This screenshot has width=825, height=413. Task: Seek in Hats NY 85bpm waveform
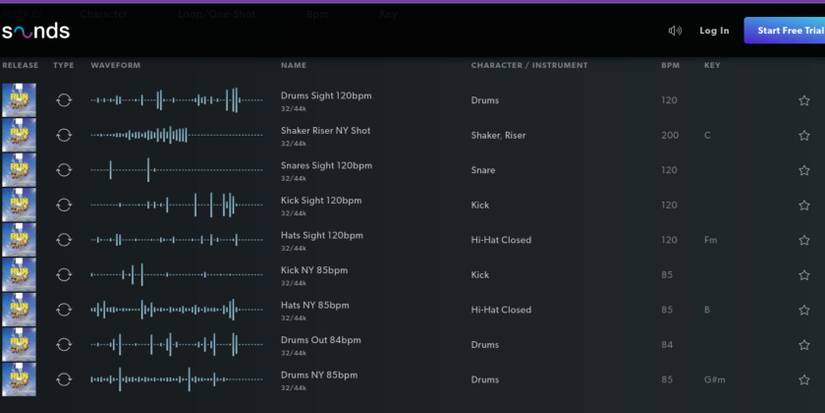point(176,309)
